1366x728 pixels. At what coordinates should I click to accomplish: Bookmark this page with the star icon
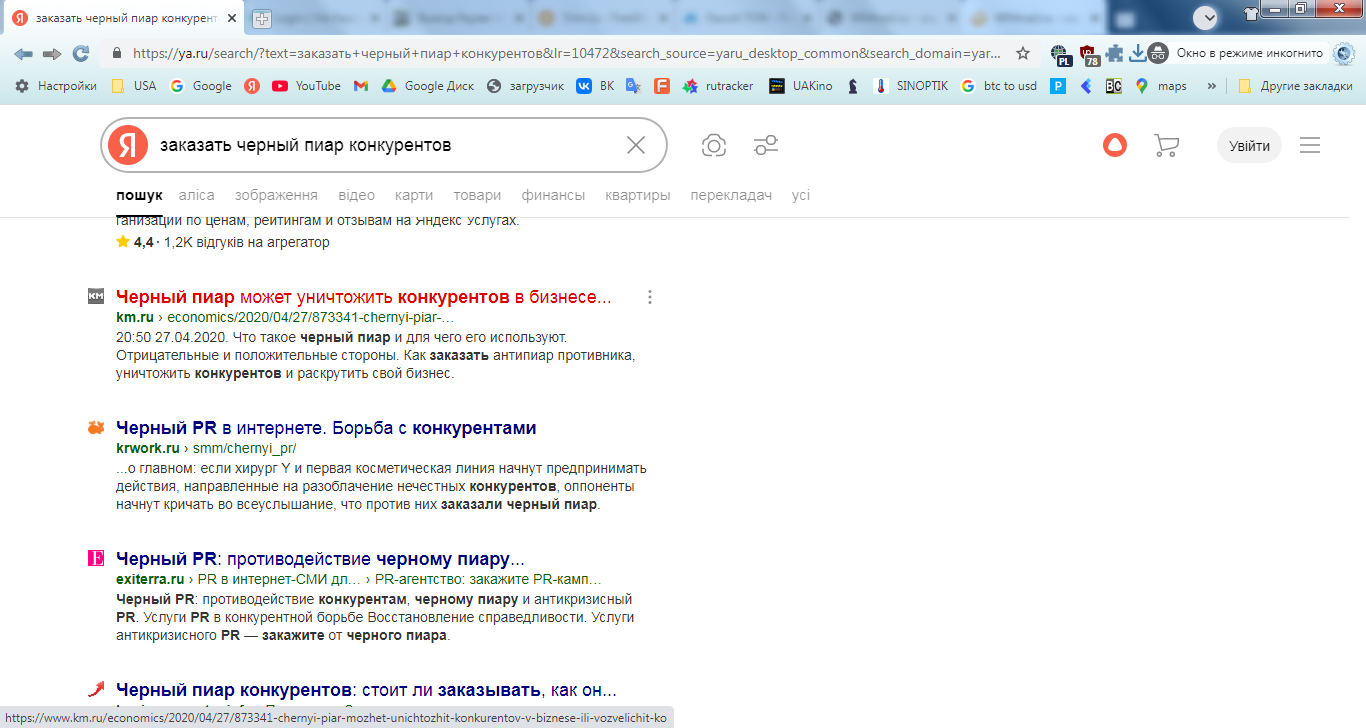[1023, 54]
